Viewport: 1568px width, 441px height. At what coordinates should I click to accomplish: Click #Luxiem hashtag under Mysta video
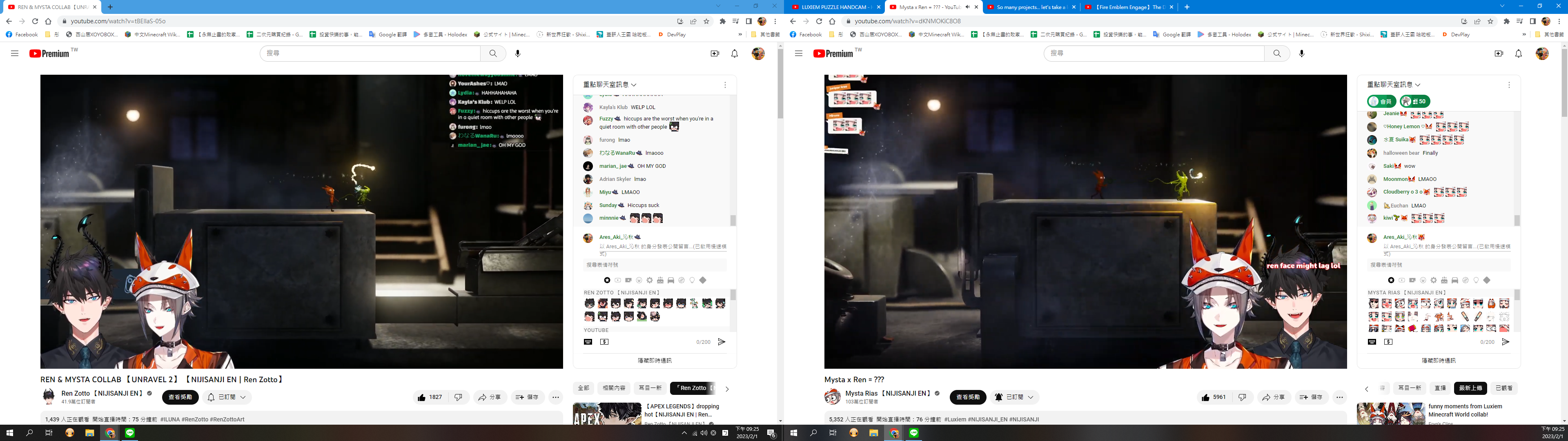click(x=955, y=420)
